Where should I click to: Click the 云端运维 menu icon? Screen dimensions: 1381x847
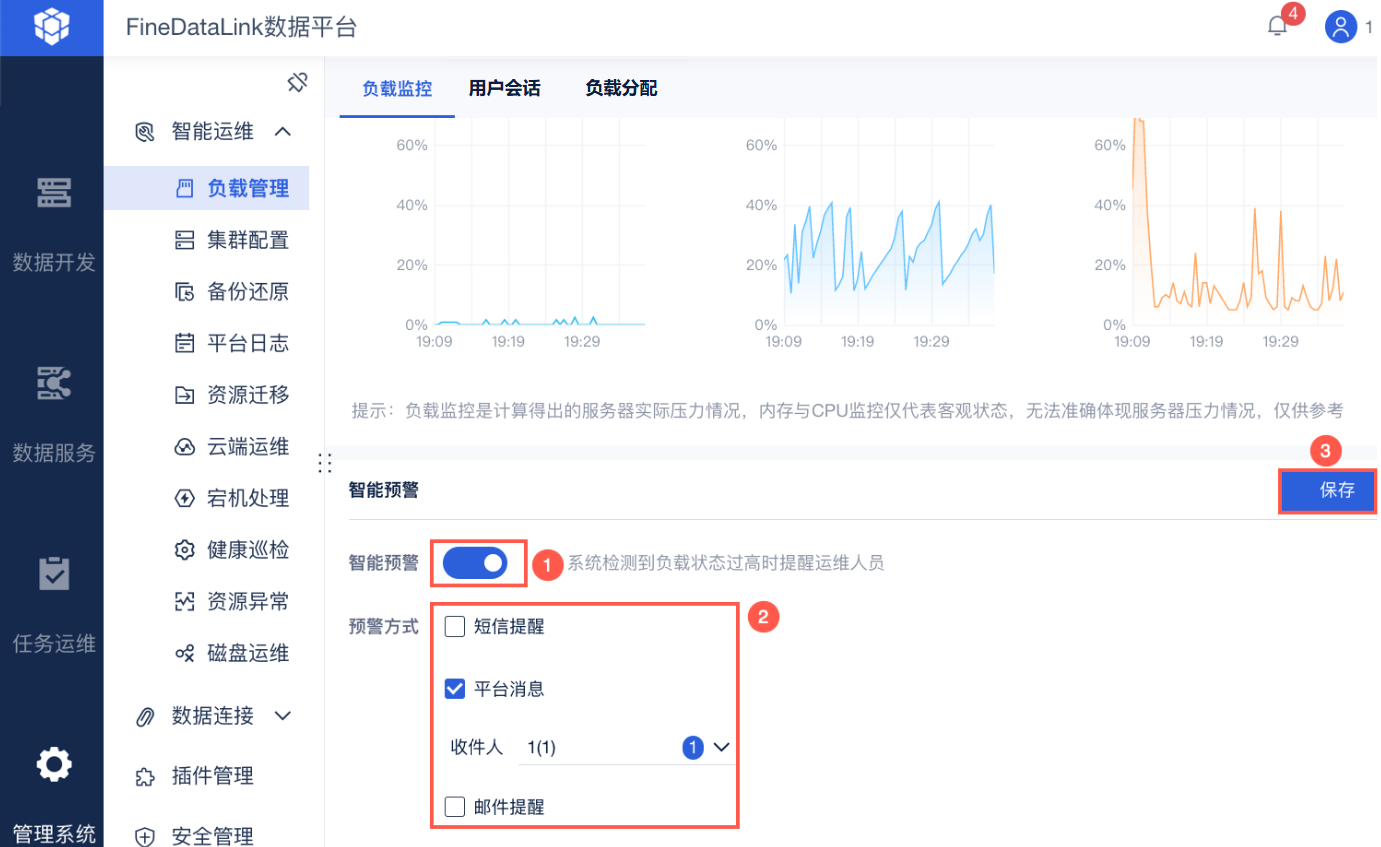[x=184, y=447]
